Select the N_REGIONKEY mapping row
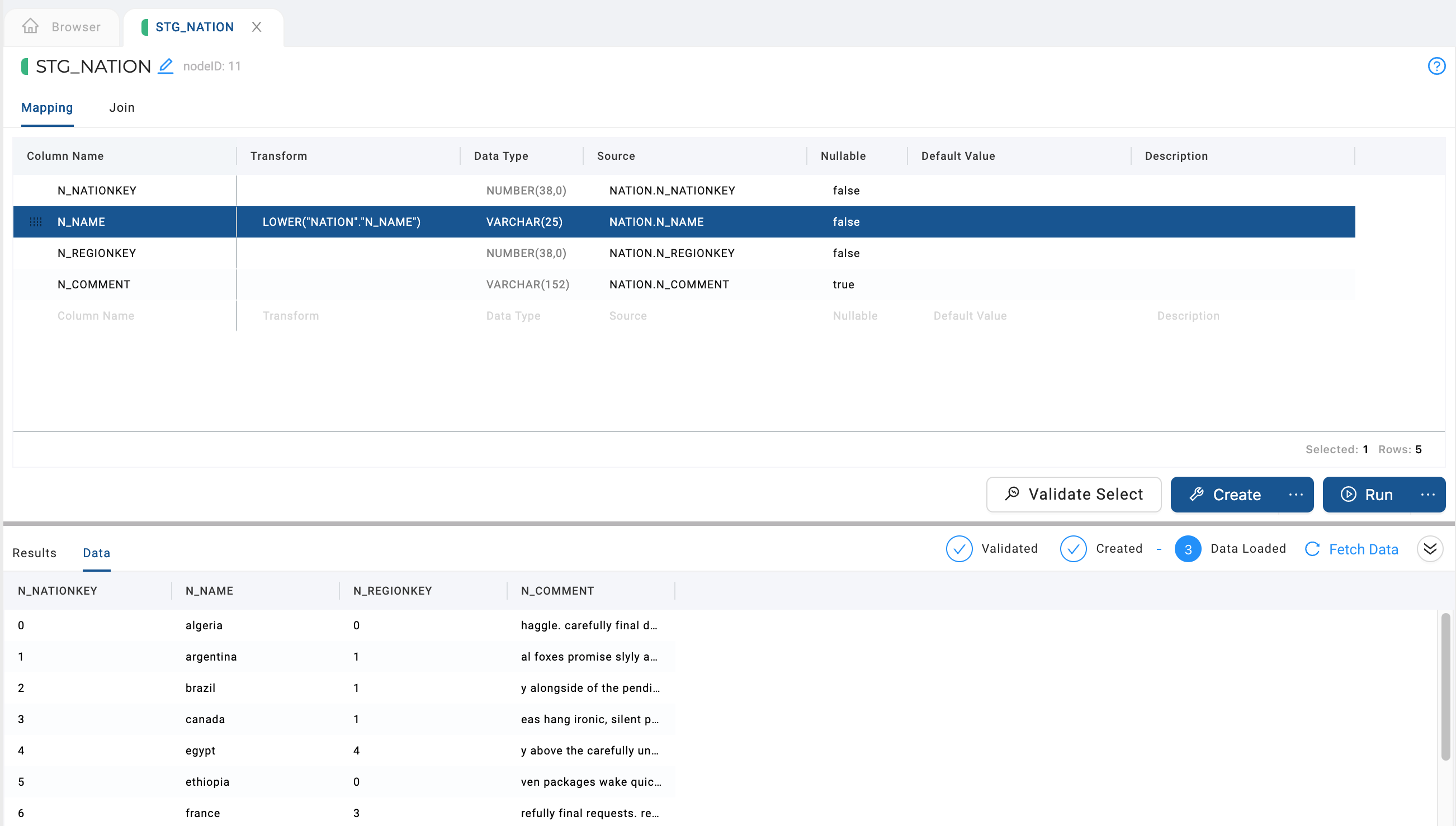Image resolution: width=1456 pixels, height=826 pixels. click(x=684, y=253)
